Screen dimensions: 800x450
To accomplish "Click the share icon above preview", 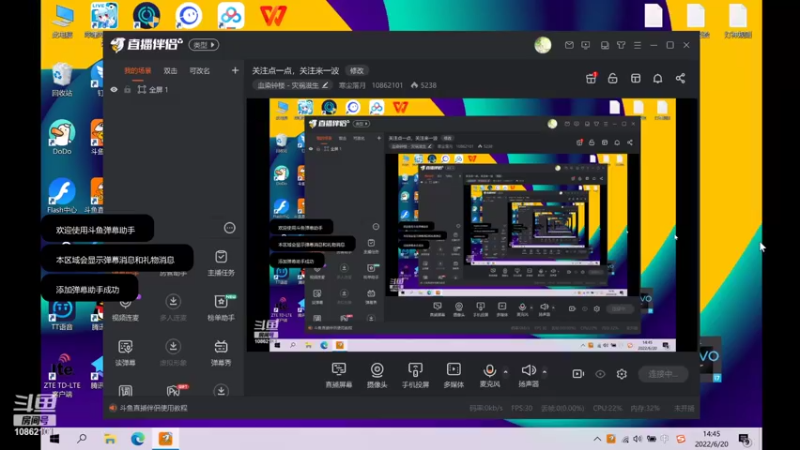I will [680, 78].
